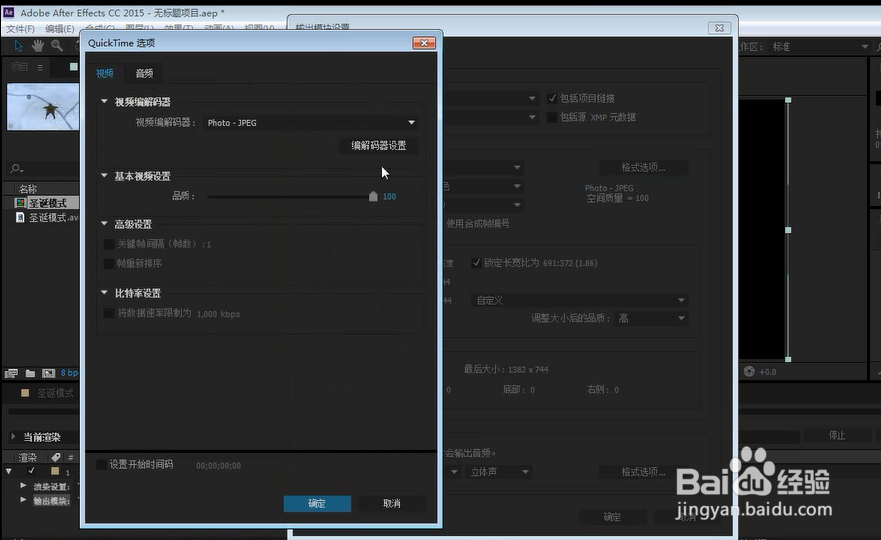
Task: Click the 8 bpc color depth indicator
Action: [x=70, y=373]
